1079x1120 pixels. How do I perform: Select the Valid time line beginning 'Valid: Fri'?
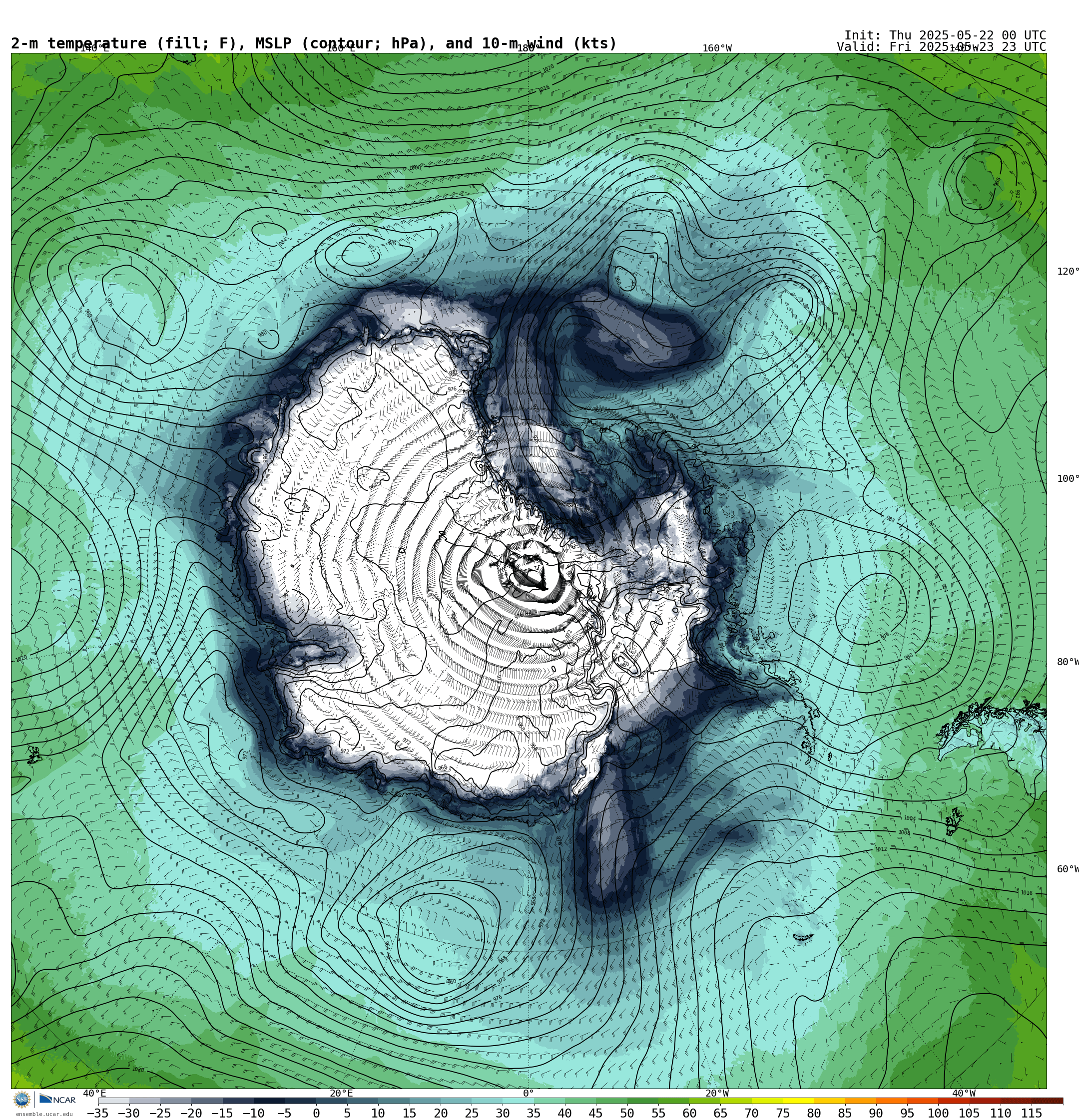click(x=941, y=47)
